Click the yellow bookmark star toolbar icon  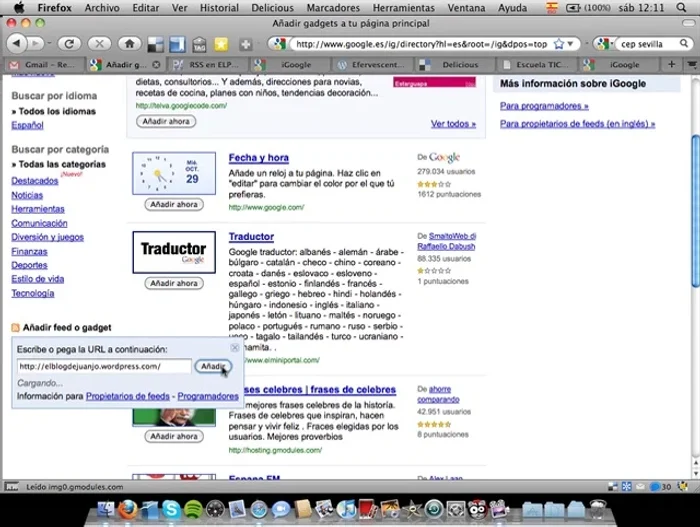[220, 44]
